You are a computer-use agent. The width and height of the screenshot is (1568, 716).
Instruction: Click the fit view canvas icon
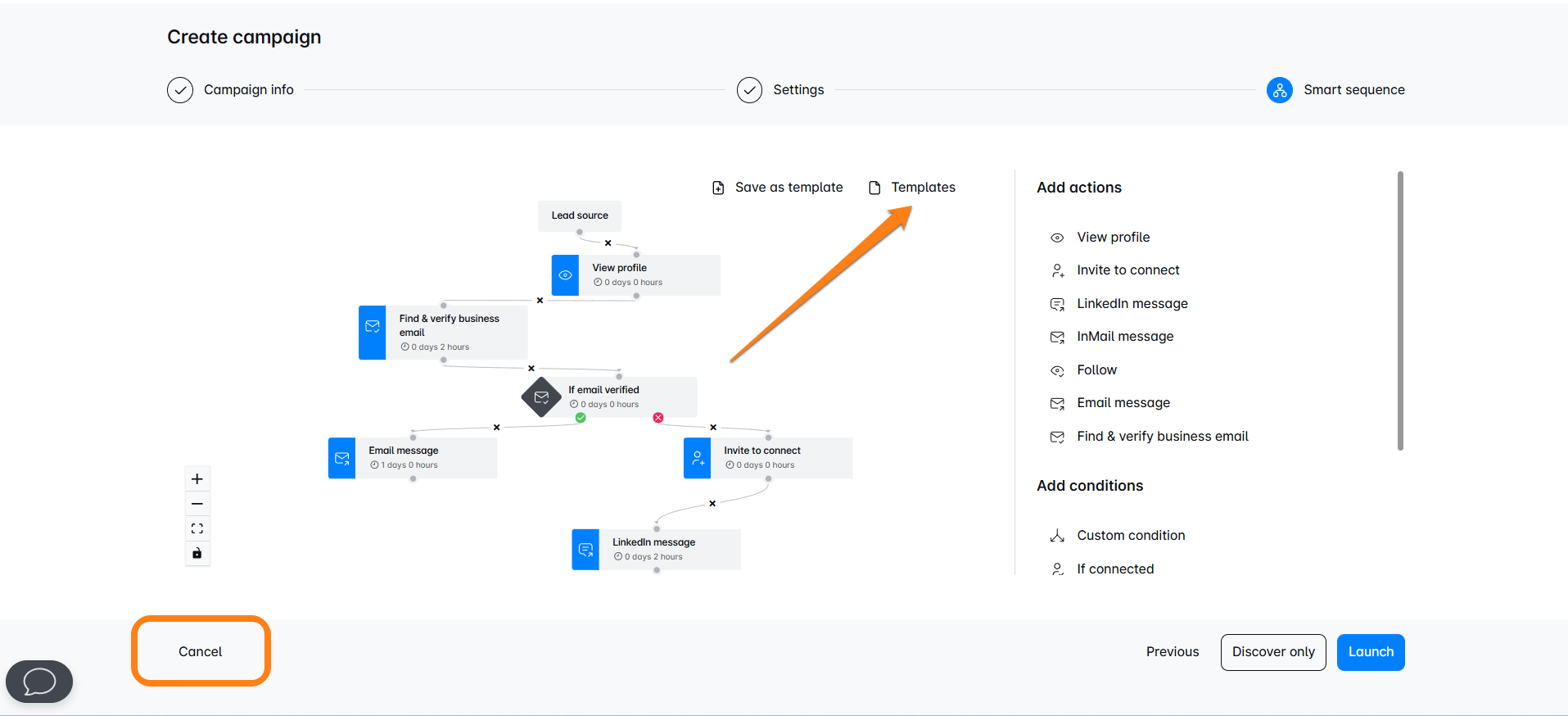click(x=197, y=528)
